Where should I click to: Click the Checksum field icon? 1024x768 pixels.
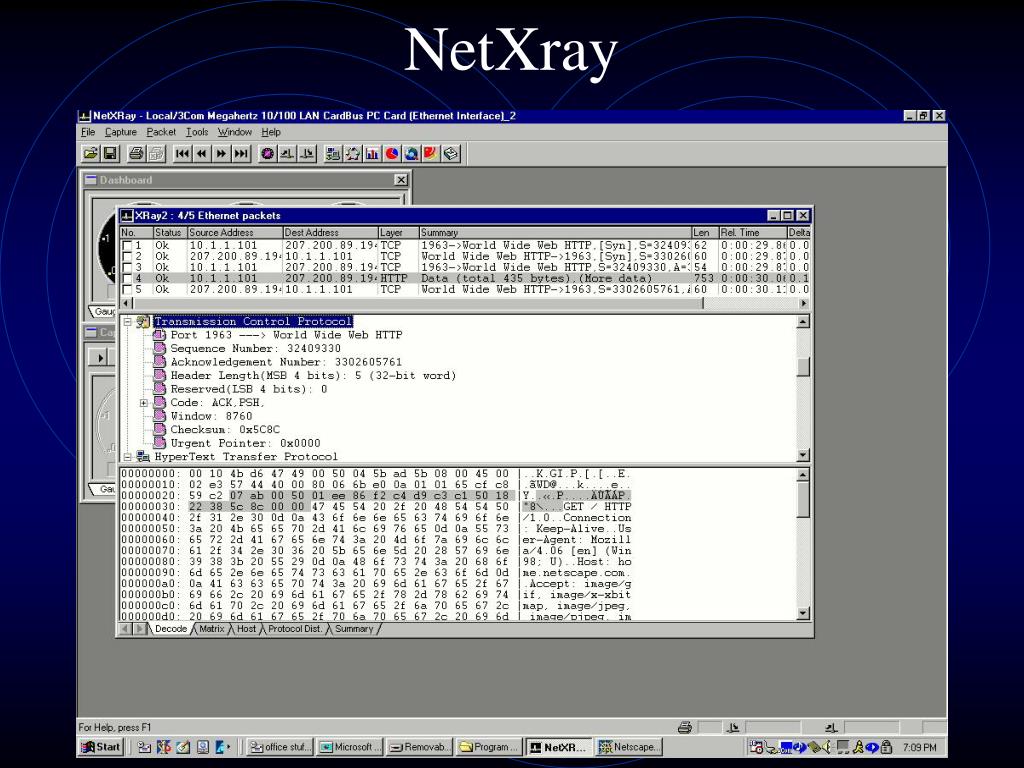point(159,429)
